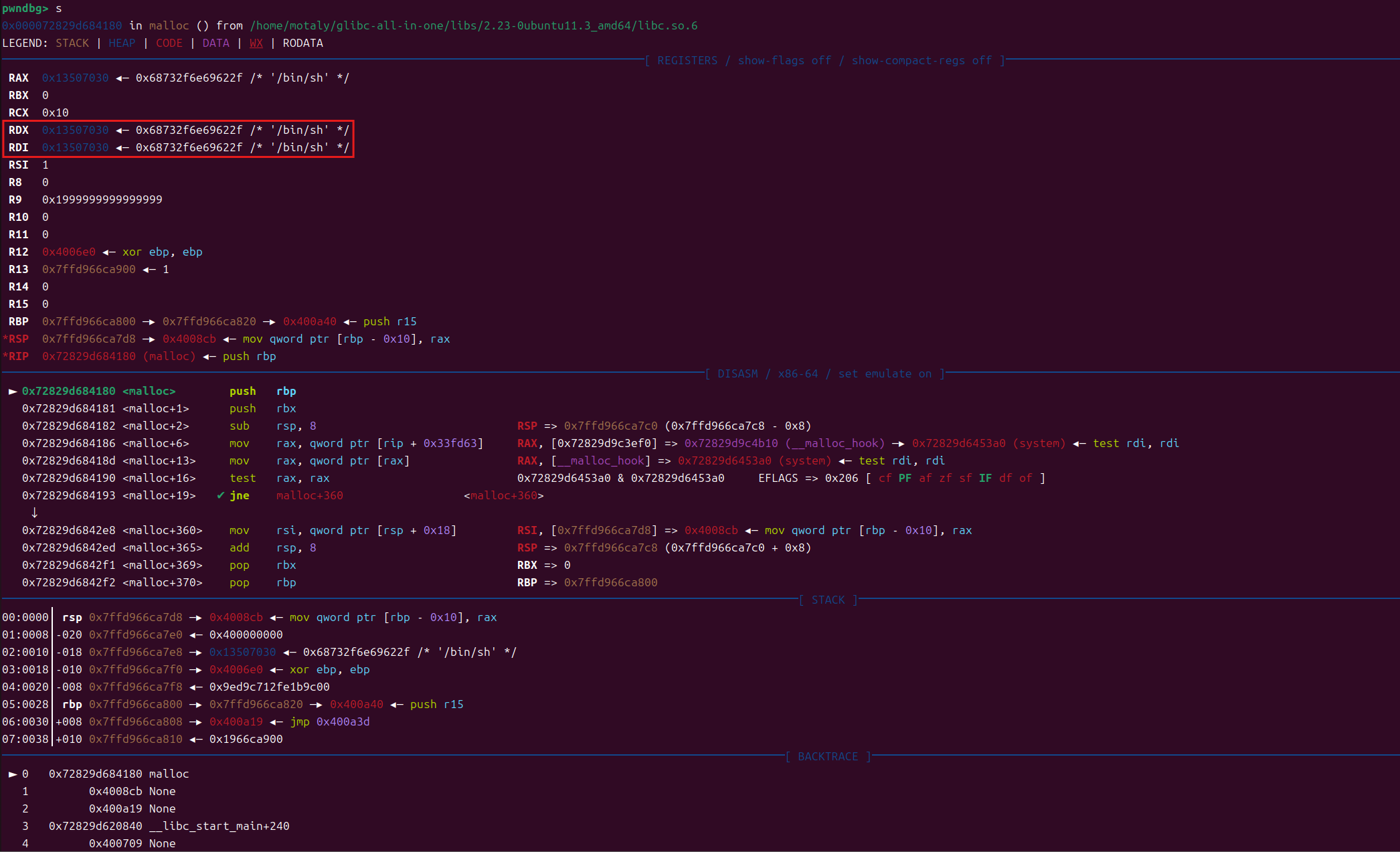This screenshot has width=1400, height=852.
Task: Click the RDI register address 0x13507030
Action: pyautogui.click(x=75, y=148)
